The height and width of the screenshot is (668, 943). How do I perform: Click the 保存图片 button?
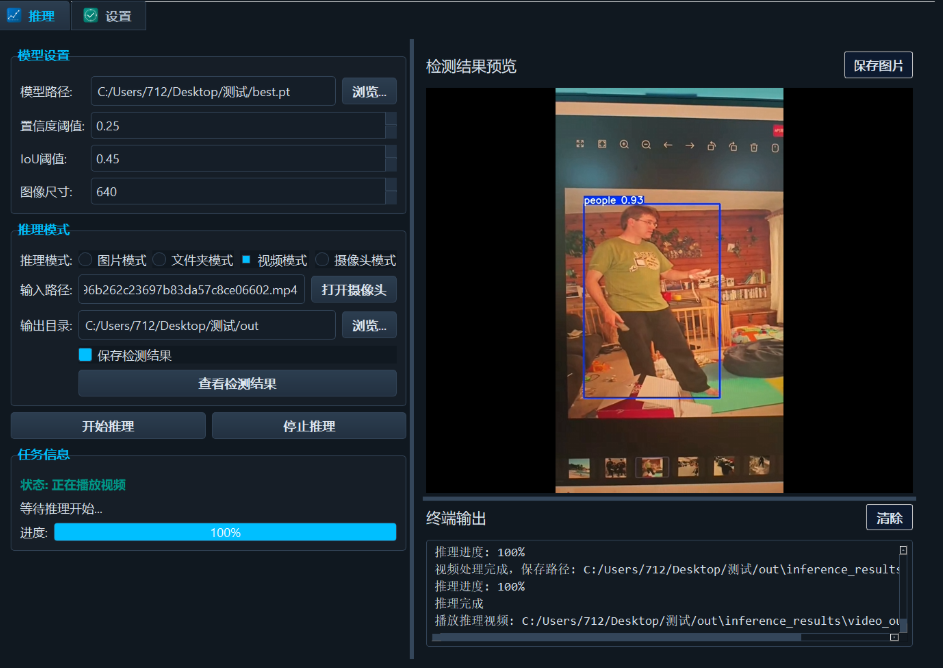click(x=878, y=64)
